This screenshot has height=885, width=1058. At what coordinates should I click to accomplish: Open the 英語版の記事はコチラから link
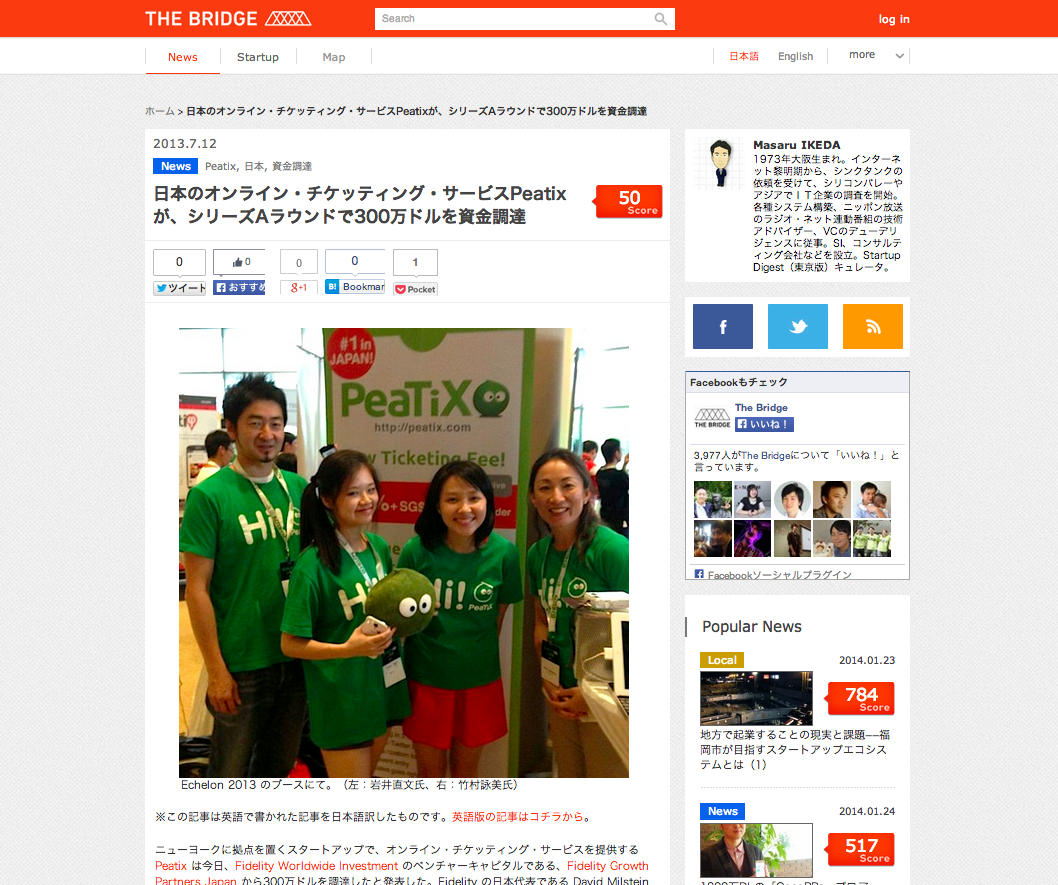click(x=518, y=817)
